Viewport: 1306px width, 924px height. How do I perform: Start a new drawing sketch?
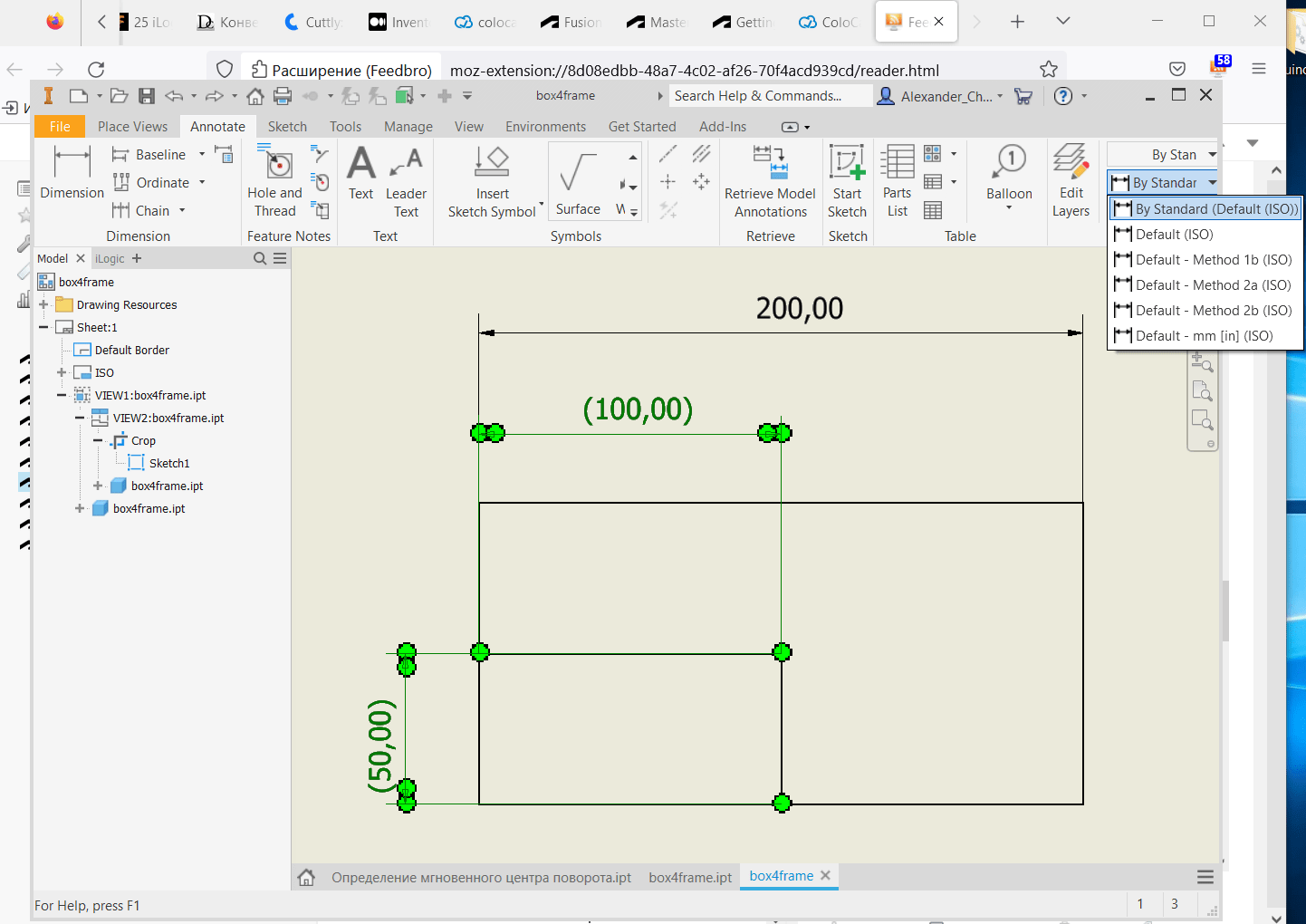(847, 182)
